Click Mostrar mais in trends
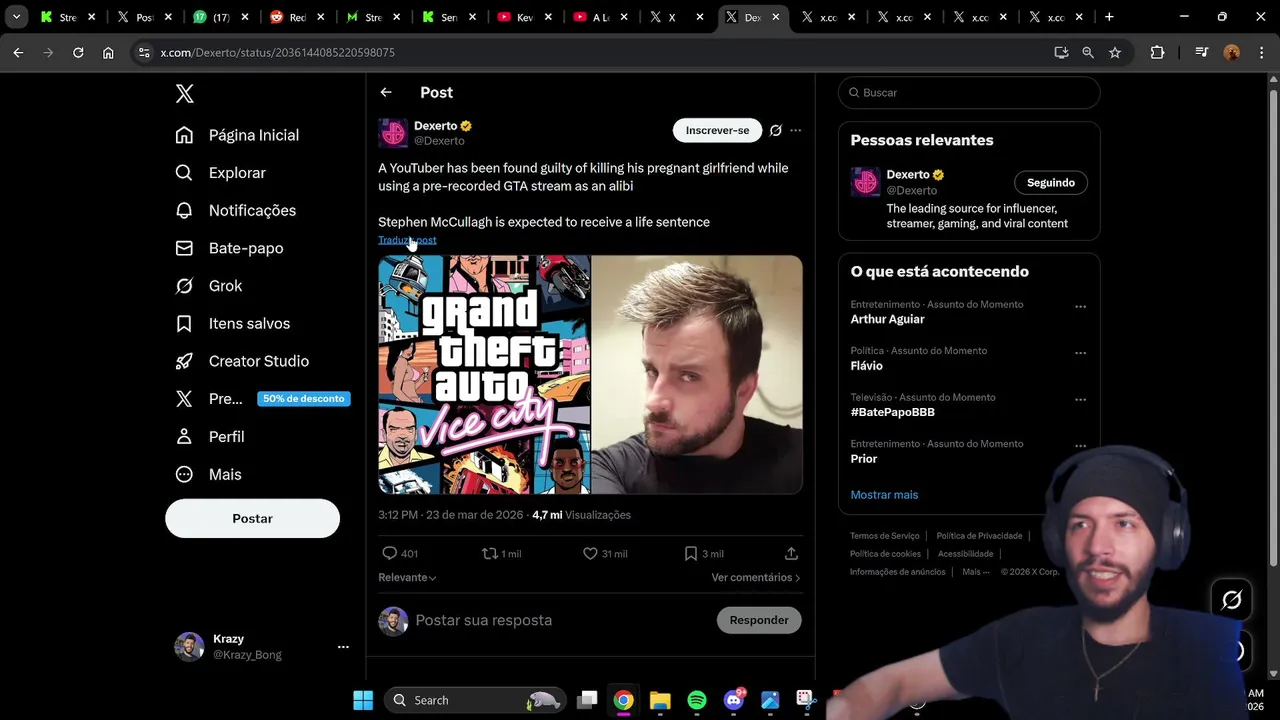1280x720 pixels. [x=884, y=495]
